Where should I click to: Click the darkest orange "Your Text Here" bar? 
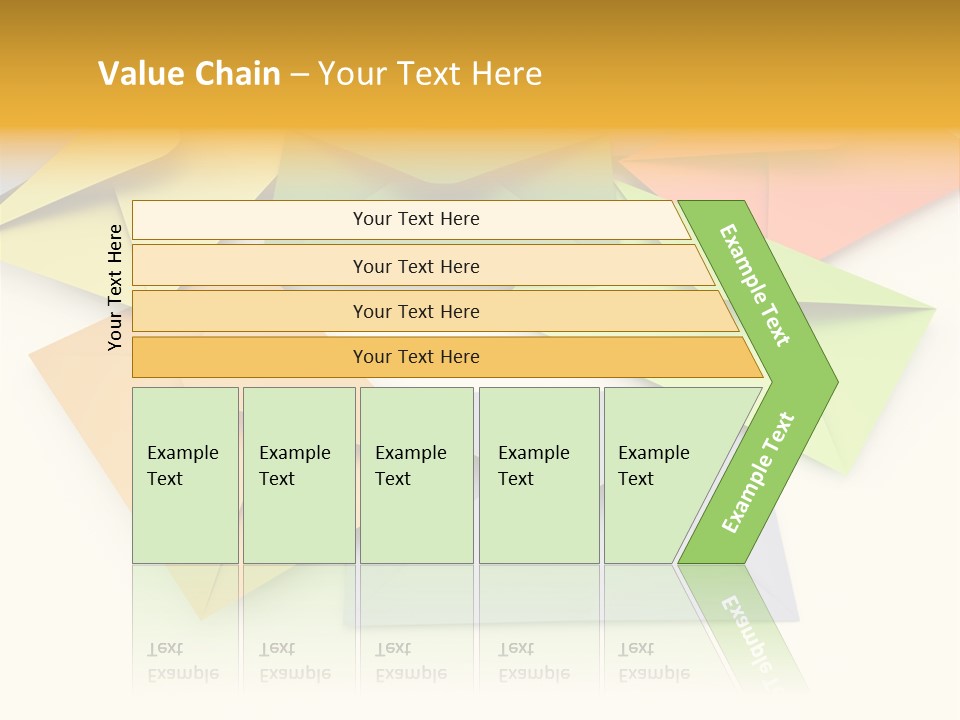[x=416, y=357]
